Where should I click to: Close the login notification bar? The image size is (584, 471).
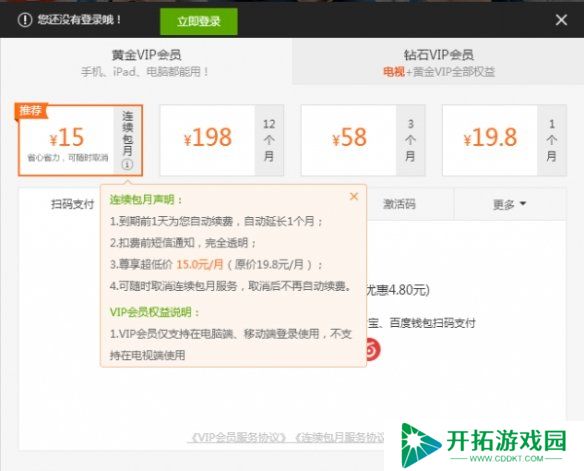tap(561, 20)
